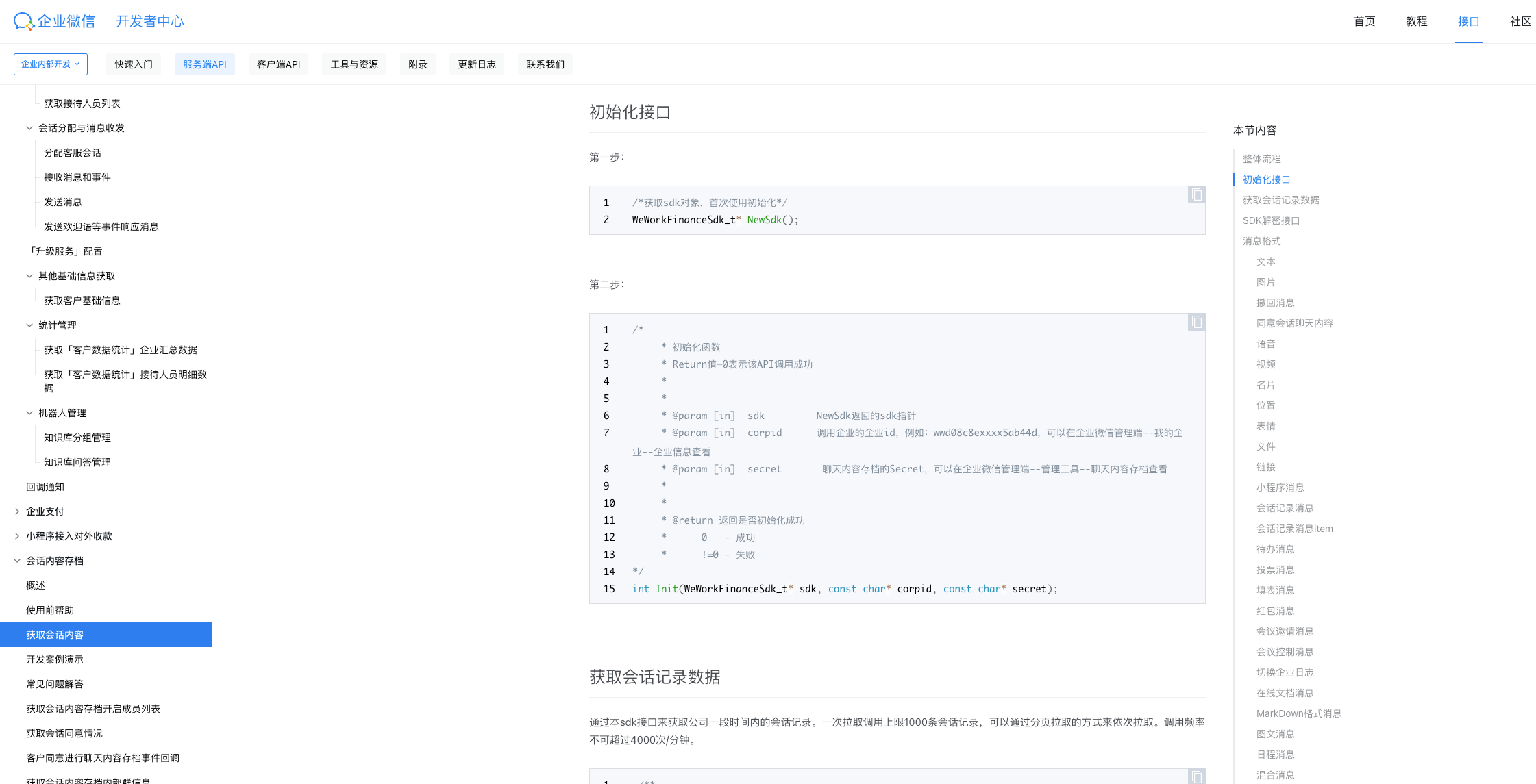Click the 联系我们 button

pos(545,64)
